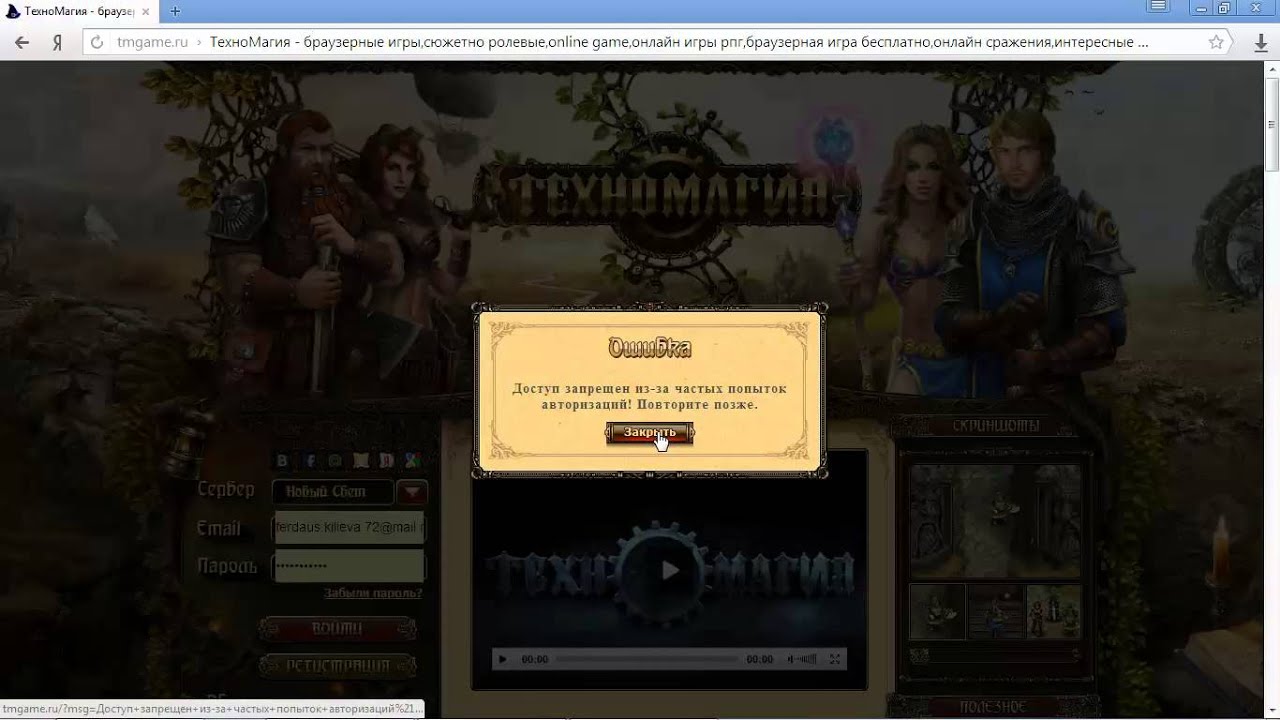Enter fullscreen video mode
Image resolution: width=1280 pixels, height=720 pixels.
coord(835,659)
